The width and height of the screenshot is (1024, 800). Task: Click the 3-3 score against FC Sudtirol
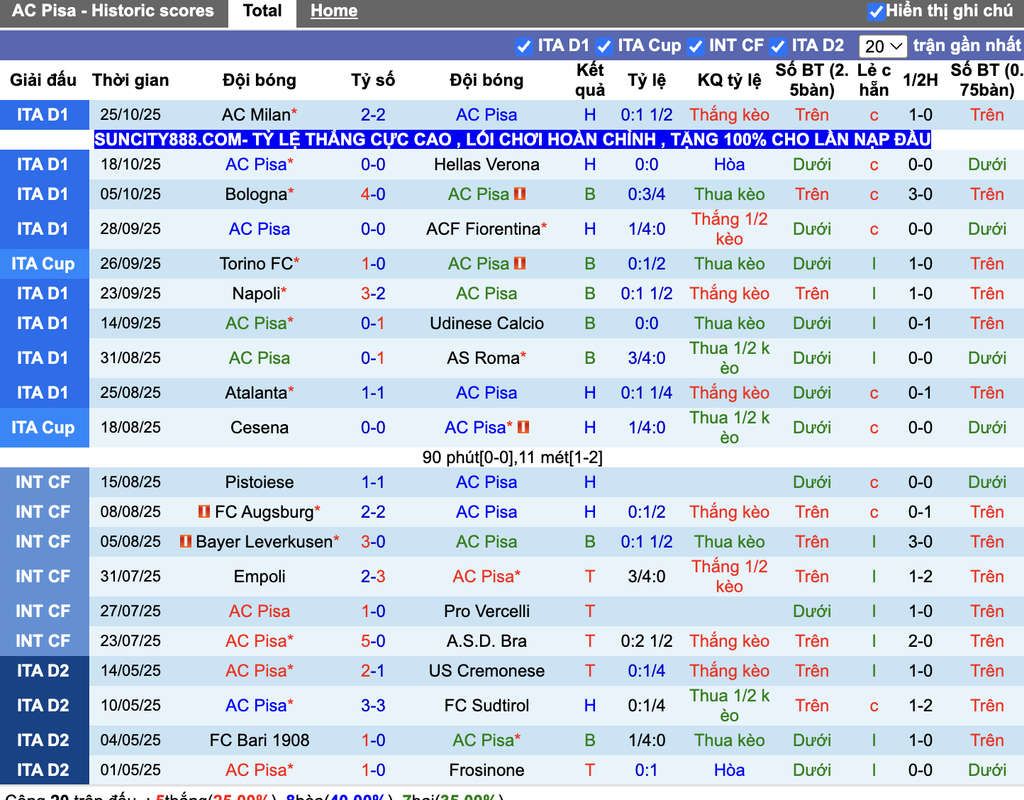(x=373, y=705)
